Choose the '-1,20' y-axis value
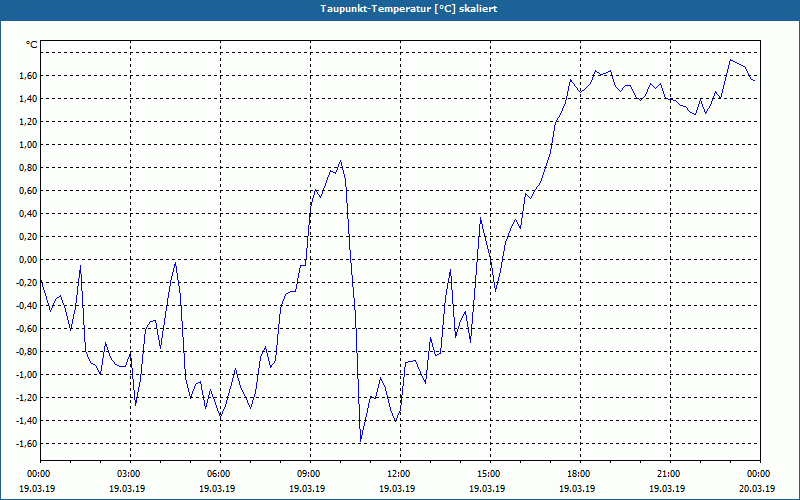Viewport: 800px width, 500px height. pyautogui.click(x=28, y=397)
